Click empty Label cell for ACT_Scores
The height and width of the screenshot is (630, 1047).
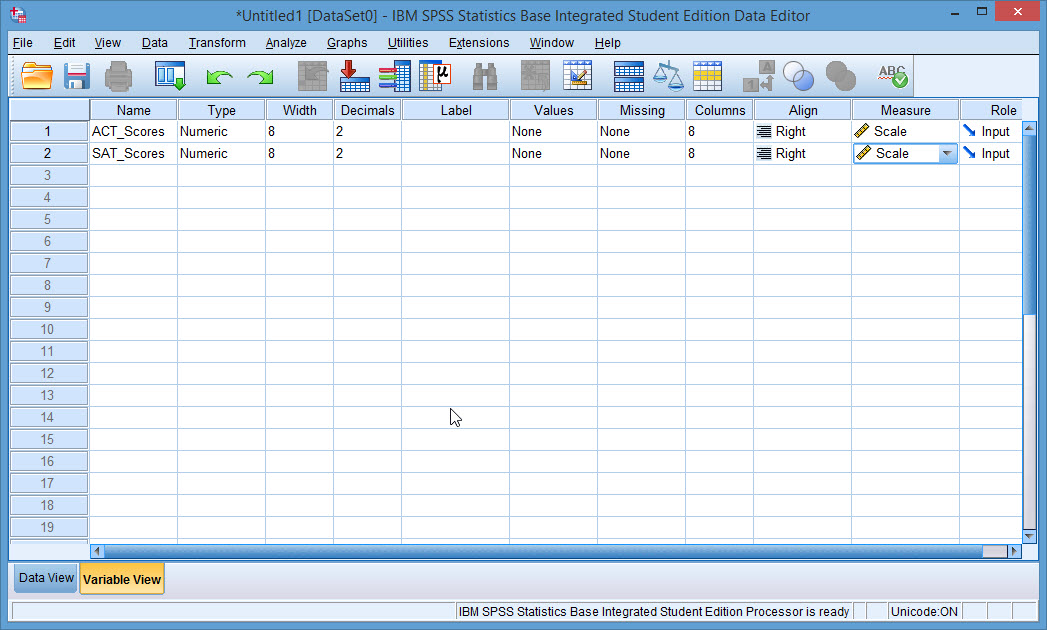[455, 132]
